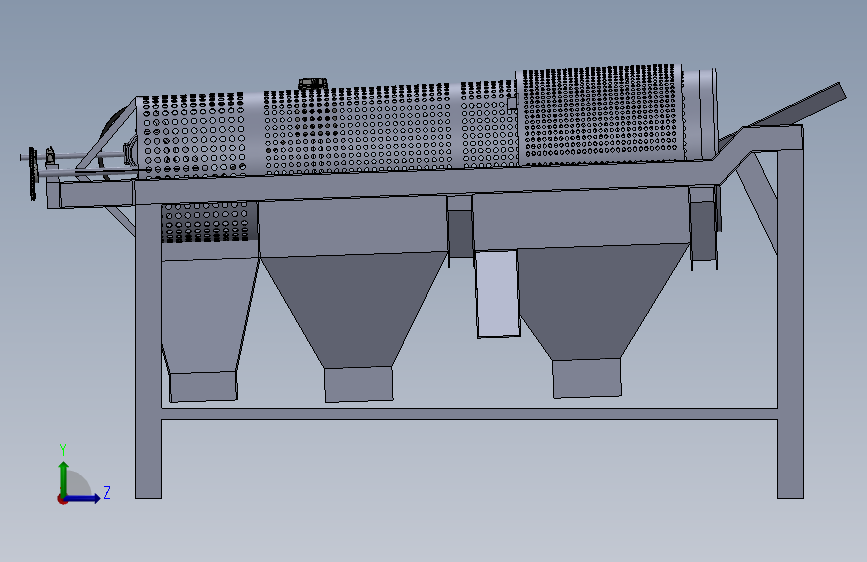Click the red origin ball of the triad
This screenshot has width=867, height=562.
[x=62, y=499]
